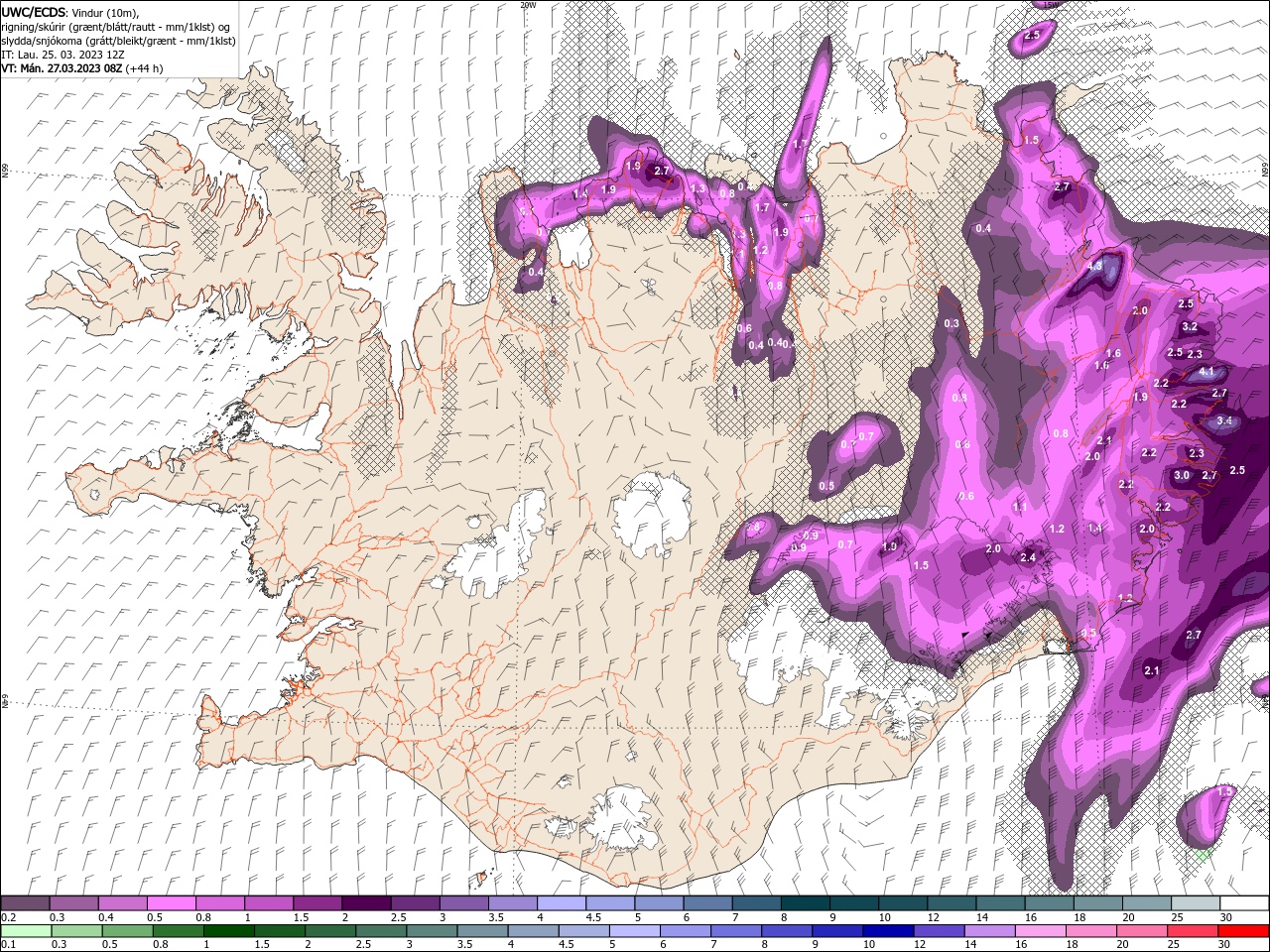Click the dull purple swatch between 0.2 and 0.3
Image resolution: width=1270 pixels, height=952 pixels.
(26, 903)
